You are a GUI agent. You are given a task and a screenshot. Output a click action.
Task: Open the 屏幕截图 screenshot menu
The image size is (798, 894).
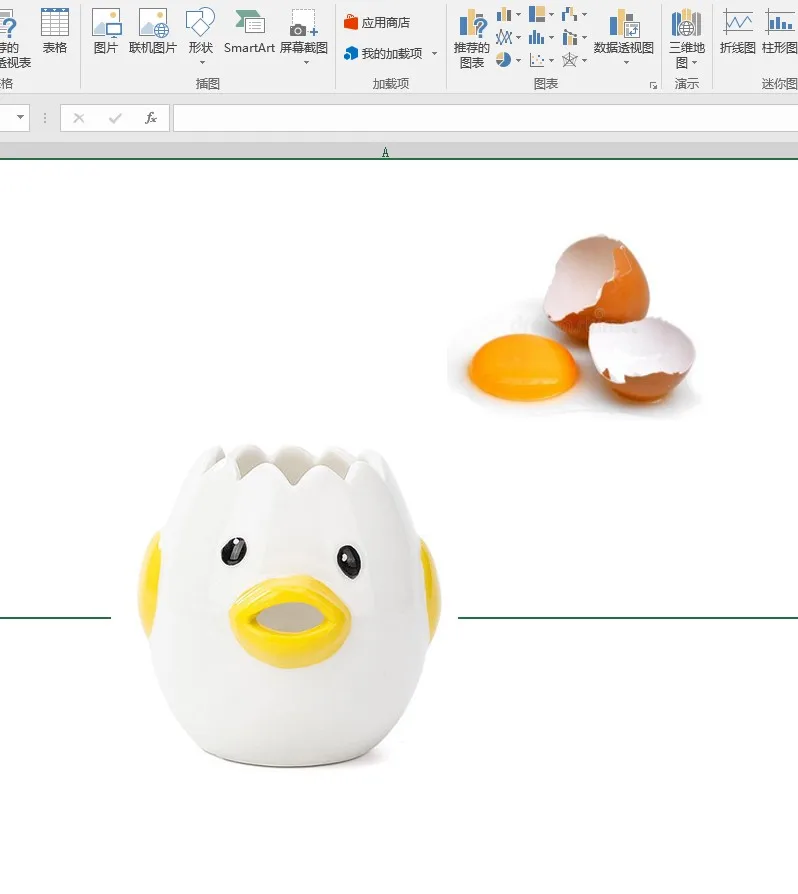(304, 36)
